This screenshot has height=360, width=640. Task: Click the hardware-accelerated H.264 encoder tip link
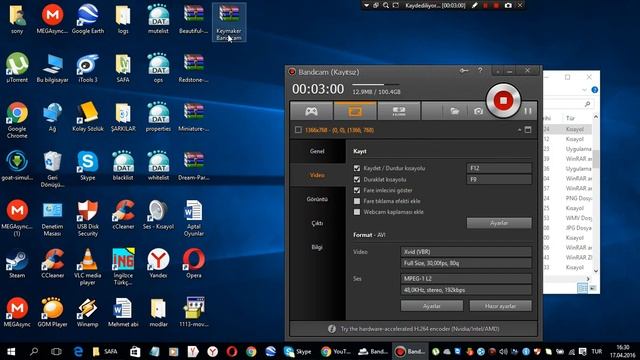[x=420, y=329]
